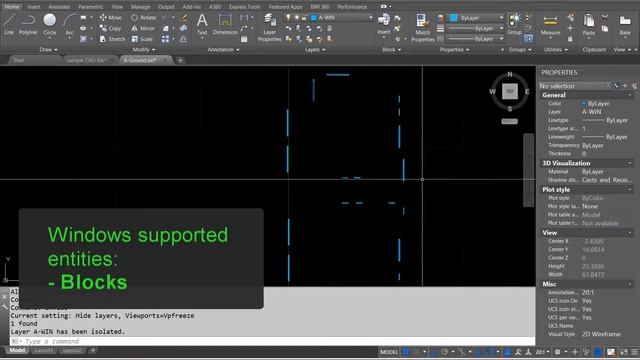Toggle polar tracking in status bar
The height and width of the screenshot is (360, 640).
tap(444, 352)
